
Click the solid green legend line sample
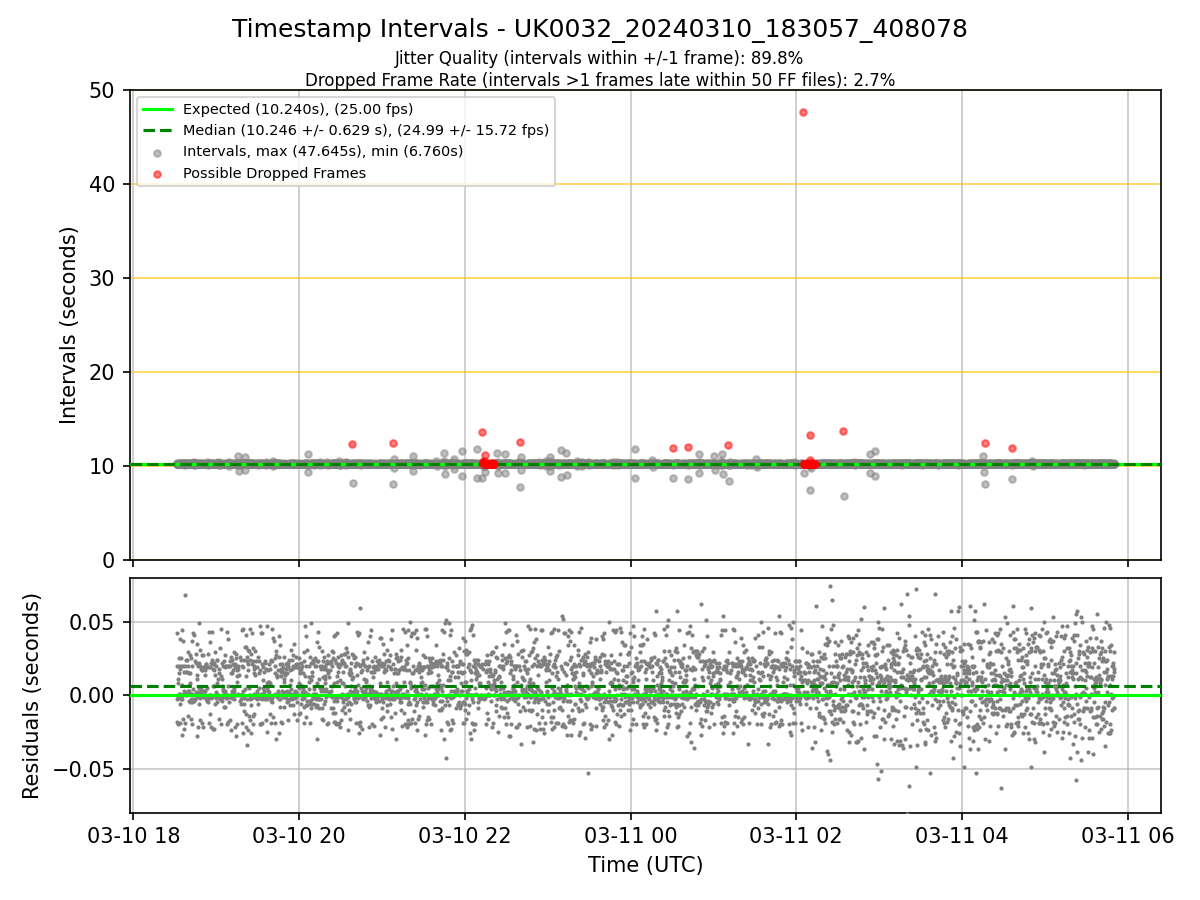159,109
